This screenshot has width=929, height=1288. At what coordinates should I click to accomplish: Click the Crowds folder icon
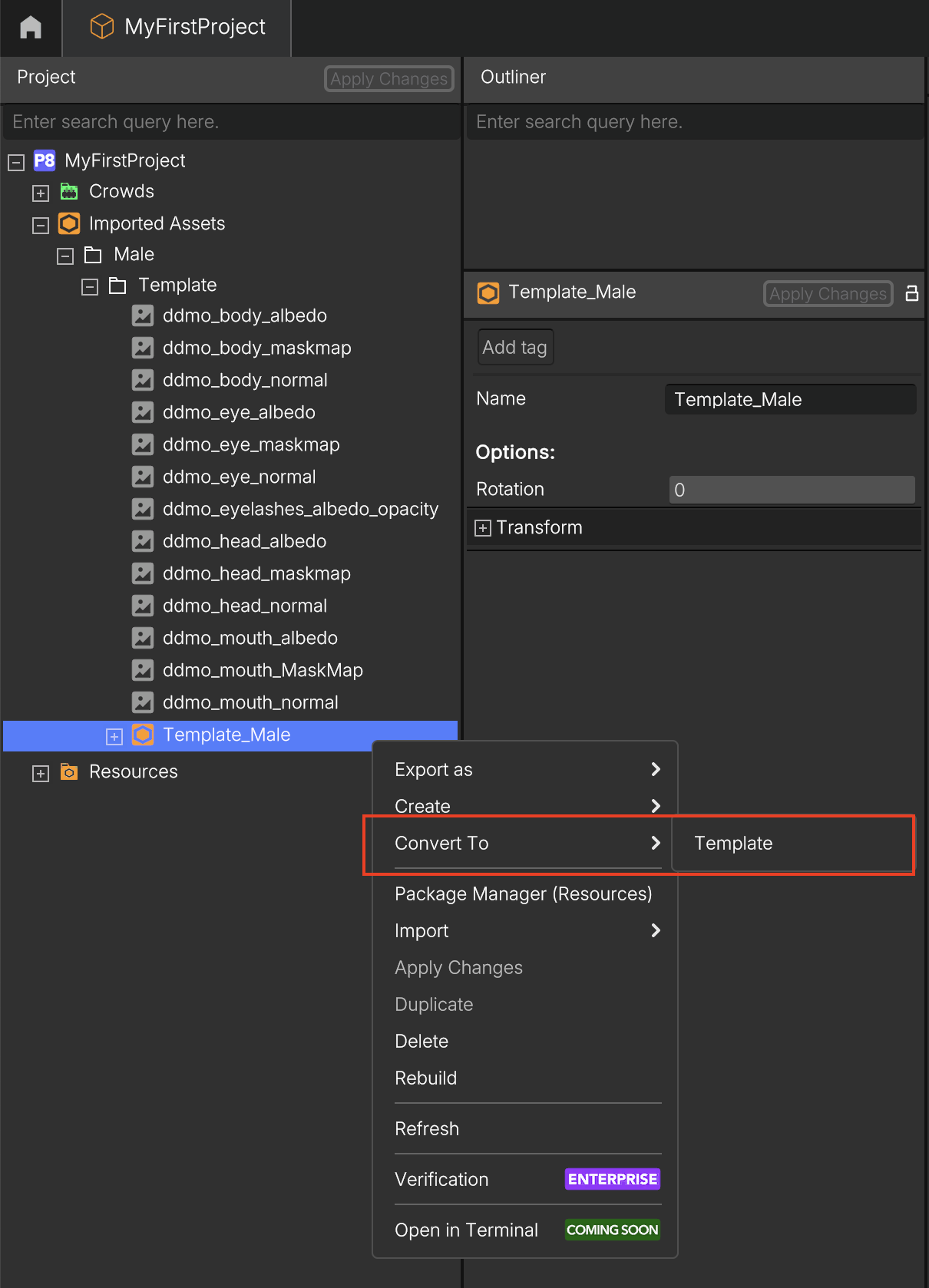(x=69, y=191)
